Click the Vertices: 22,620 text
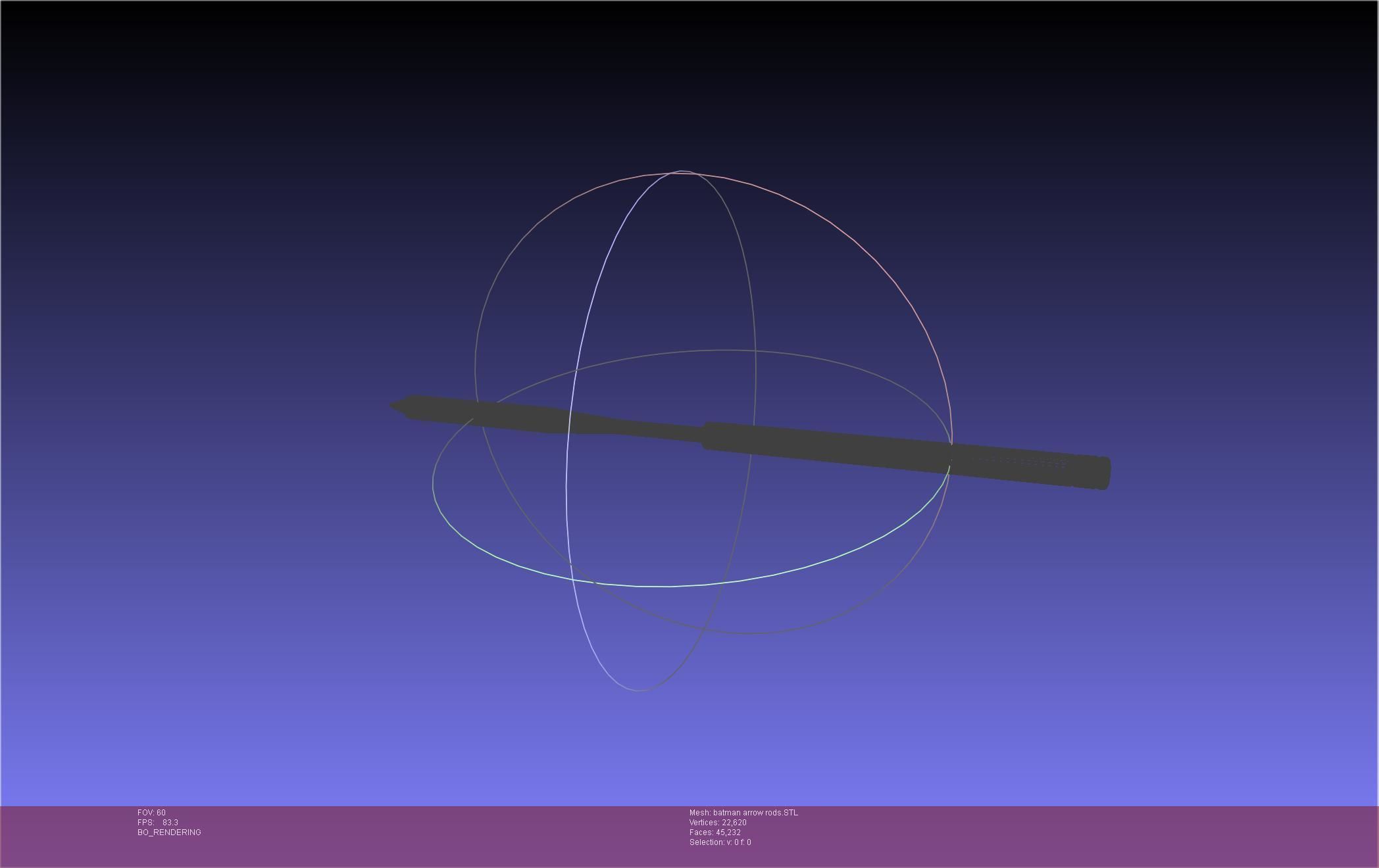 click(718, 823)
